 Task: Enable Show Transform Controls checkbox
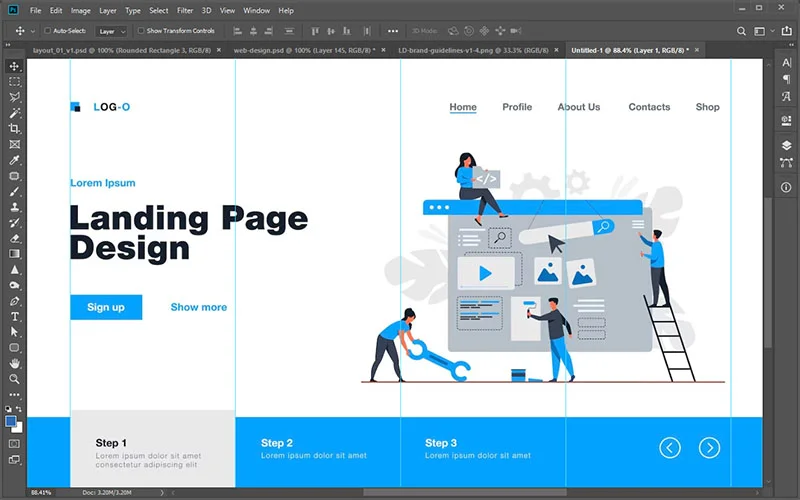pyautogui.click(x=141, y=31)
